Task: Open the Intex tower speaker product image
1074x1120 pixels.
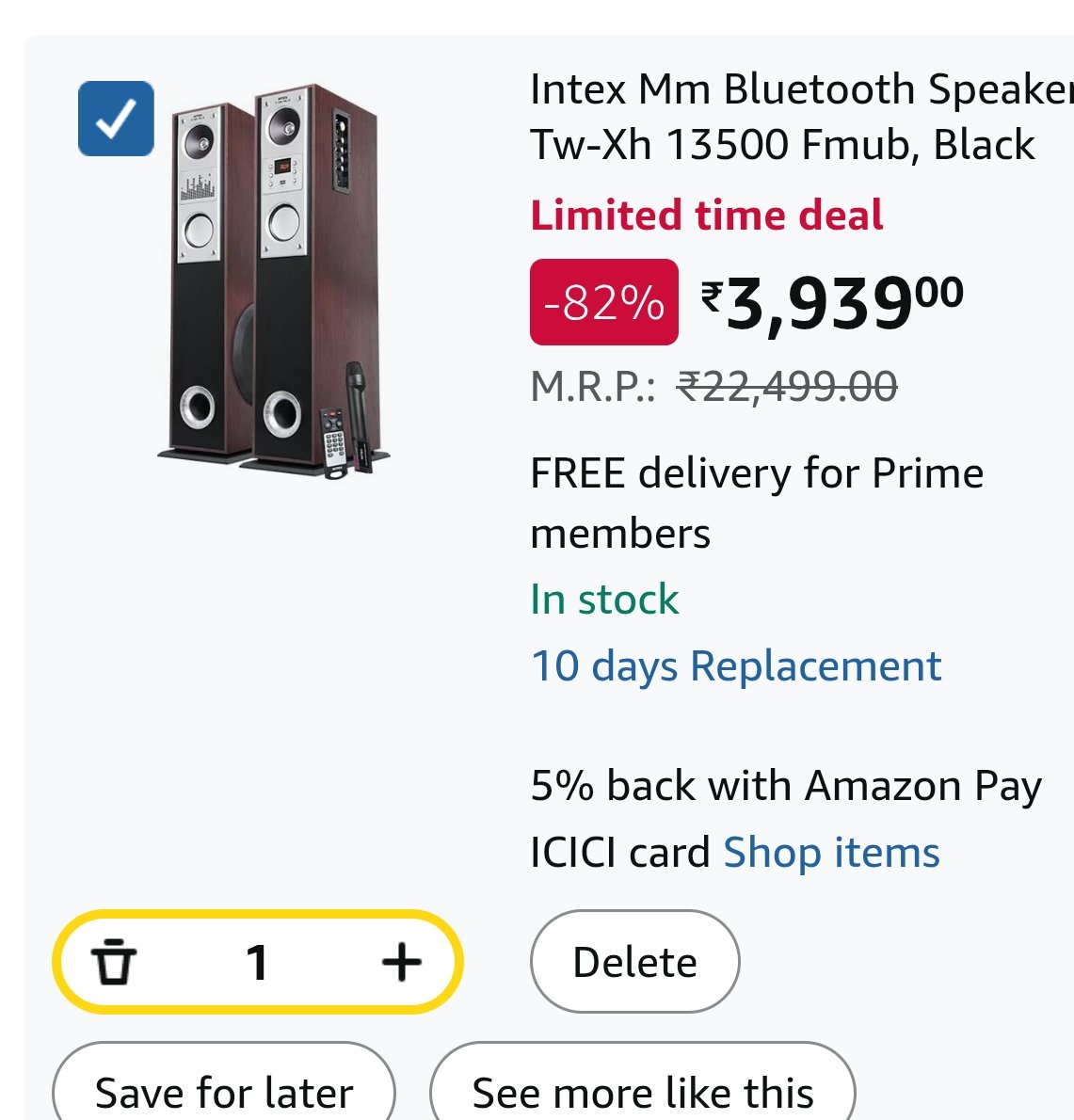Action: pos(275,281)
